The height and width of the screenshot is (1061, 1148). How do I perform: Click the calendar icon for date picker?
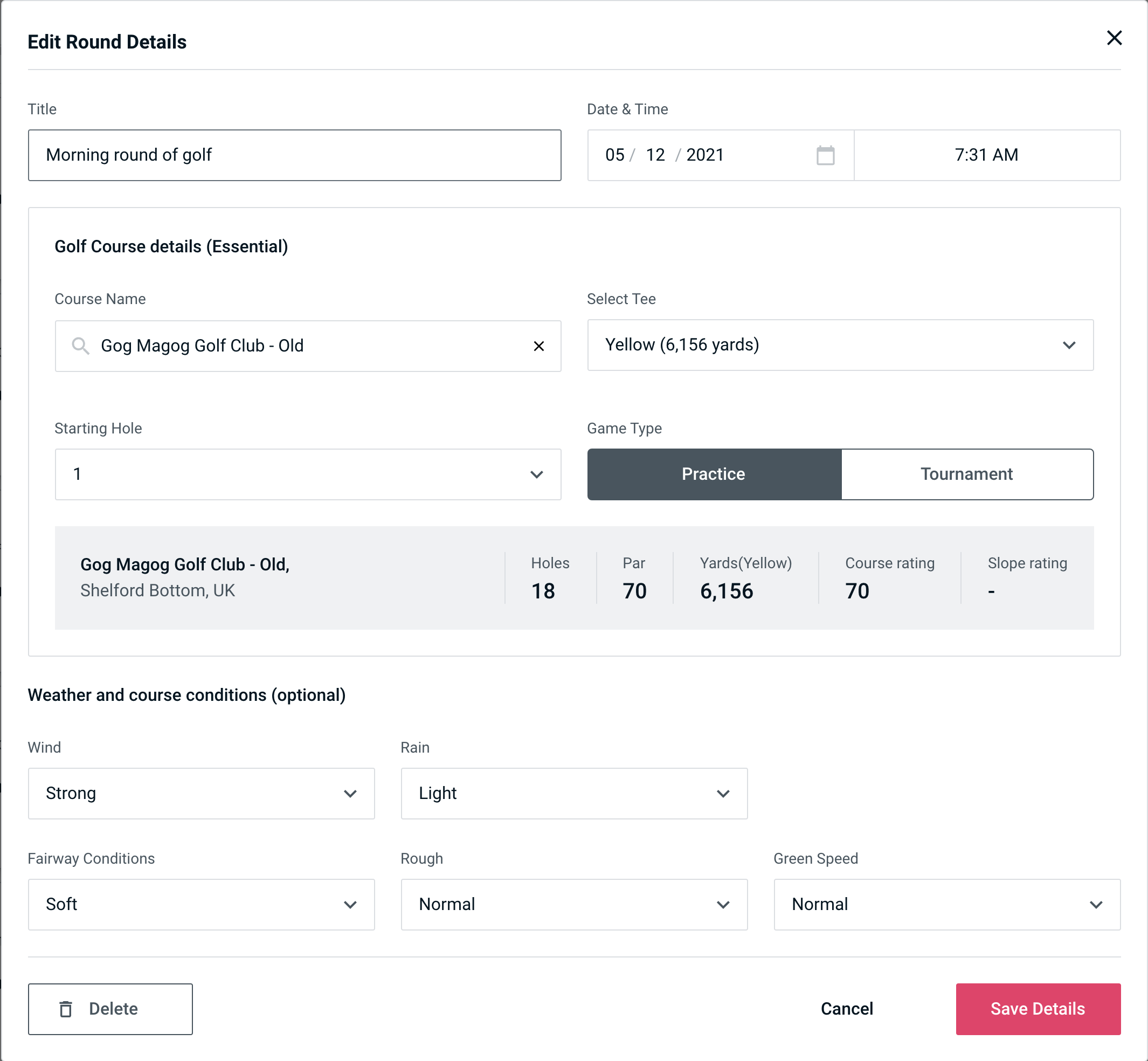(825, 154)
